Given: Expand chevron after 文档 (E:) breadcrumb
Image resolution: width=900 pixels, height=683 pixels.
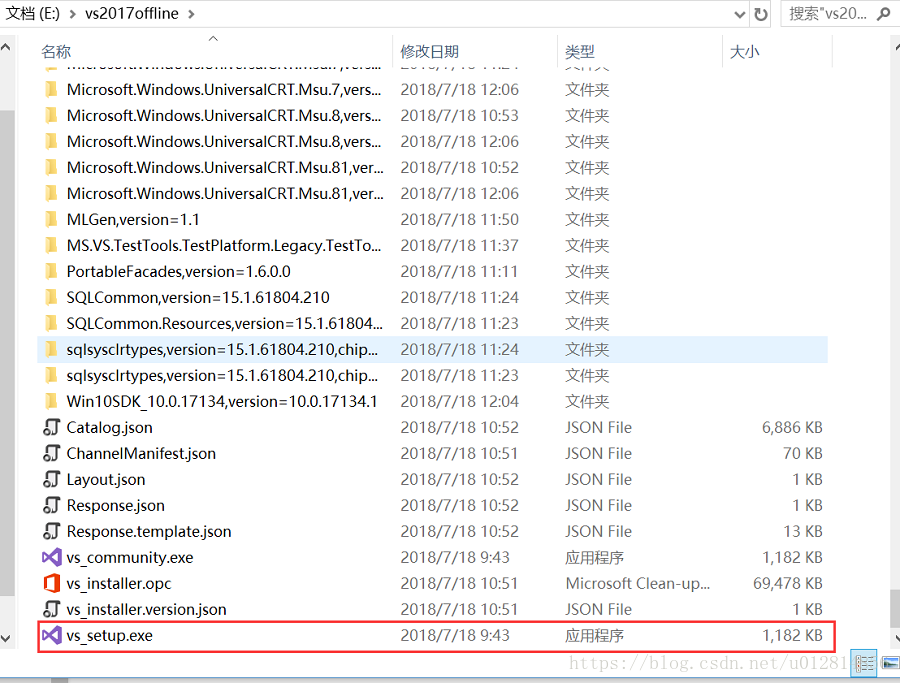Looking at the screenshot, I should 72,14.
